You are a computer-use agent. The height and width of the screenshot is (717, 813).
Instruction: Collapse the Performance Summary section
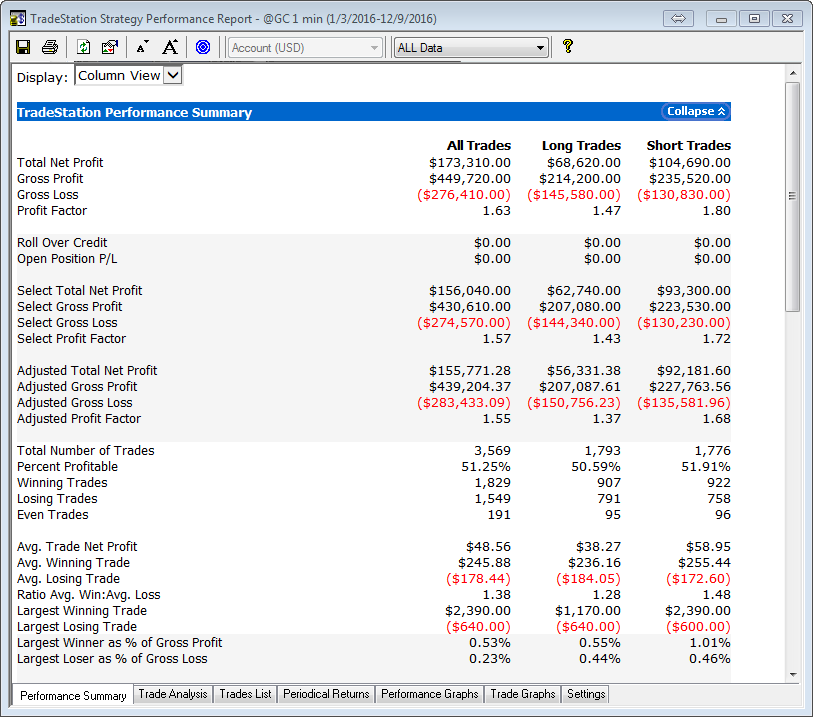click(695, 112)
